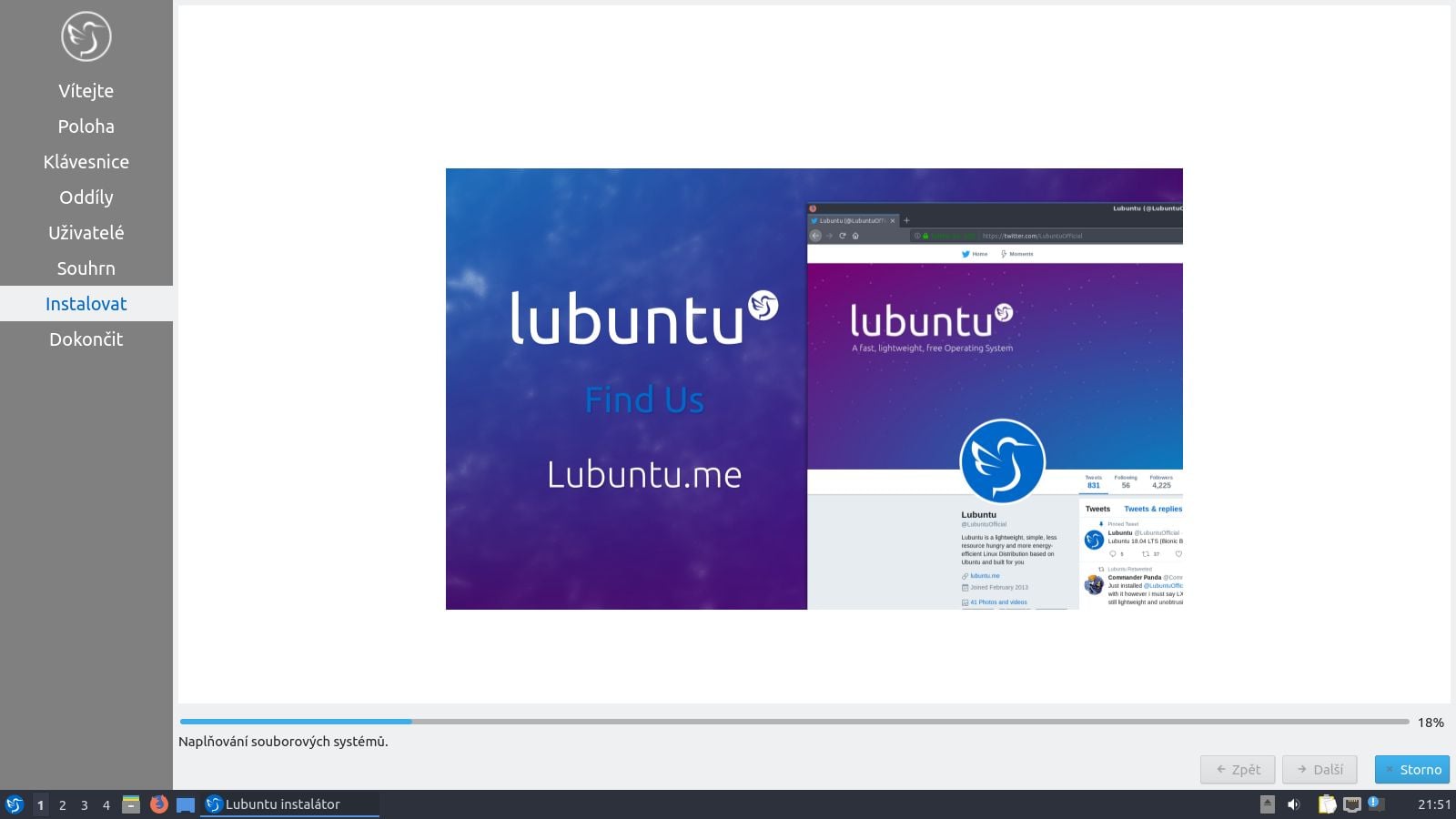The height and width of the screenshot is (819, 1456).
Task: Click the update notification tray icon
Action: pyautogui.click(x=1376, y=804)
